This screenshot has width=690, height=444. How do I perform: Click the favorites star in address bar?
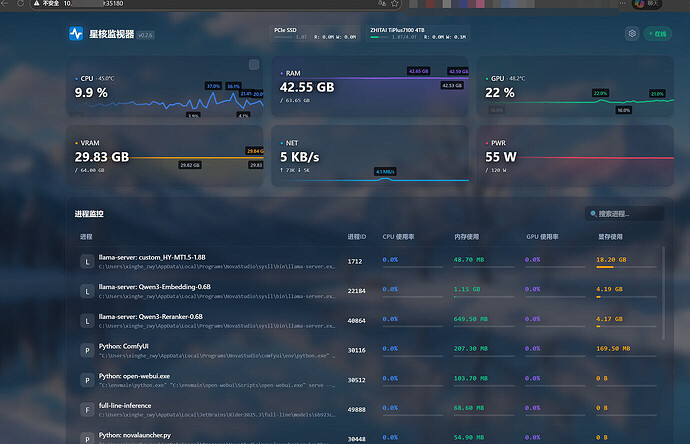395,4
